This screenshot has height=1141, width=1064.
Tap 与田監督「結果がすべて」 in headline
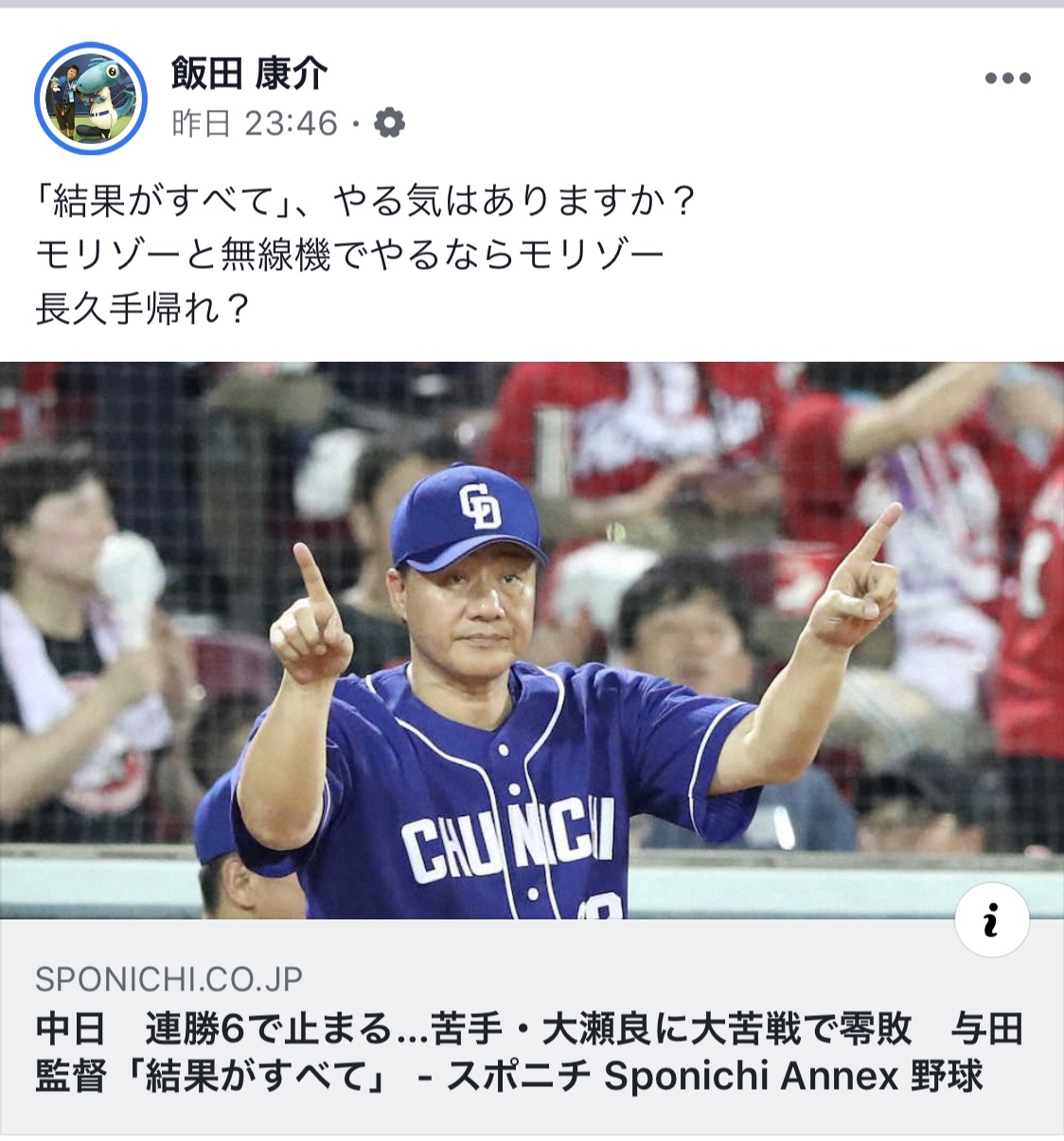click(529, 1052)
